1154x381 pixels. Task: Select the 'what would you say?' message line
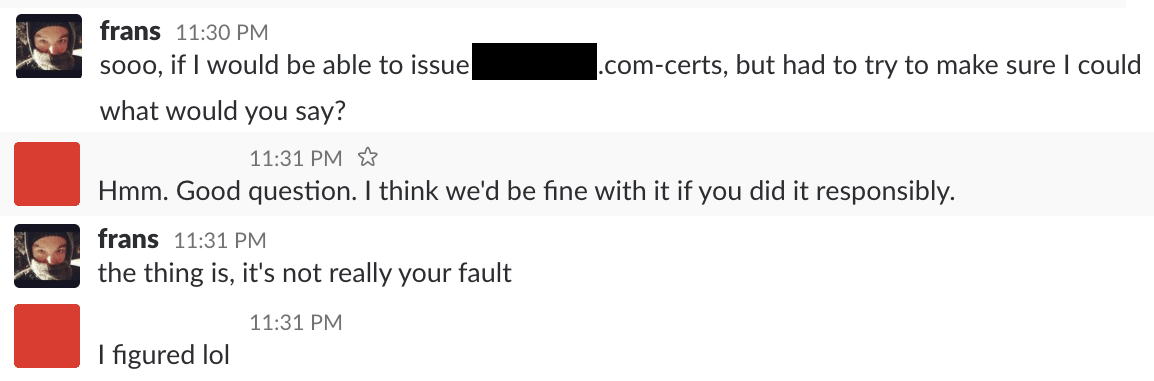click(223, 111)
